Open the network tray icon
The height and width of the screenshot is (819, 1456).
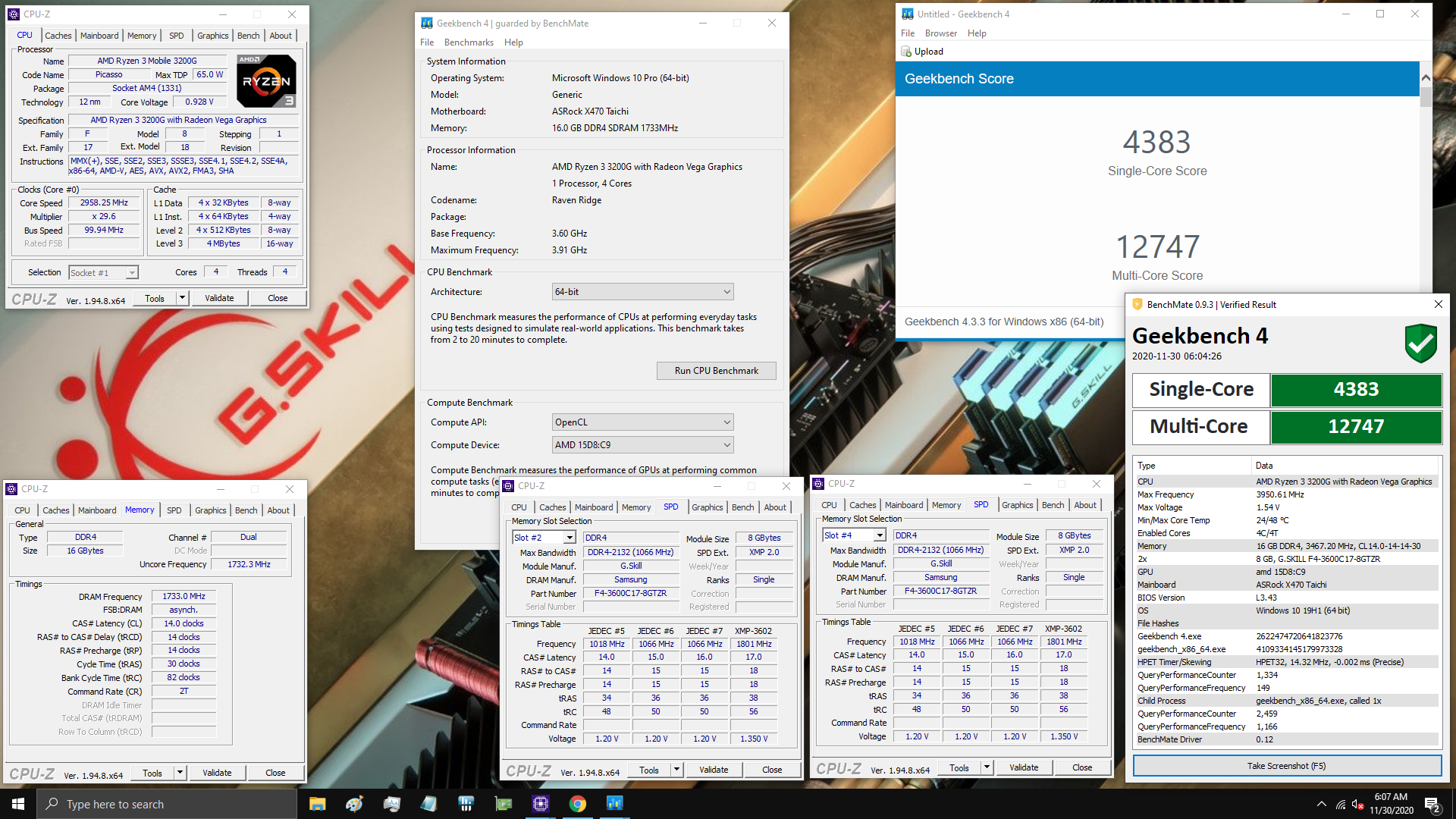tap(1341, 804)
